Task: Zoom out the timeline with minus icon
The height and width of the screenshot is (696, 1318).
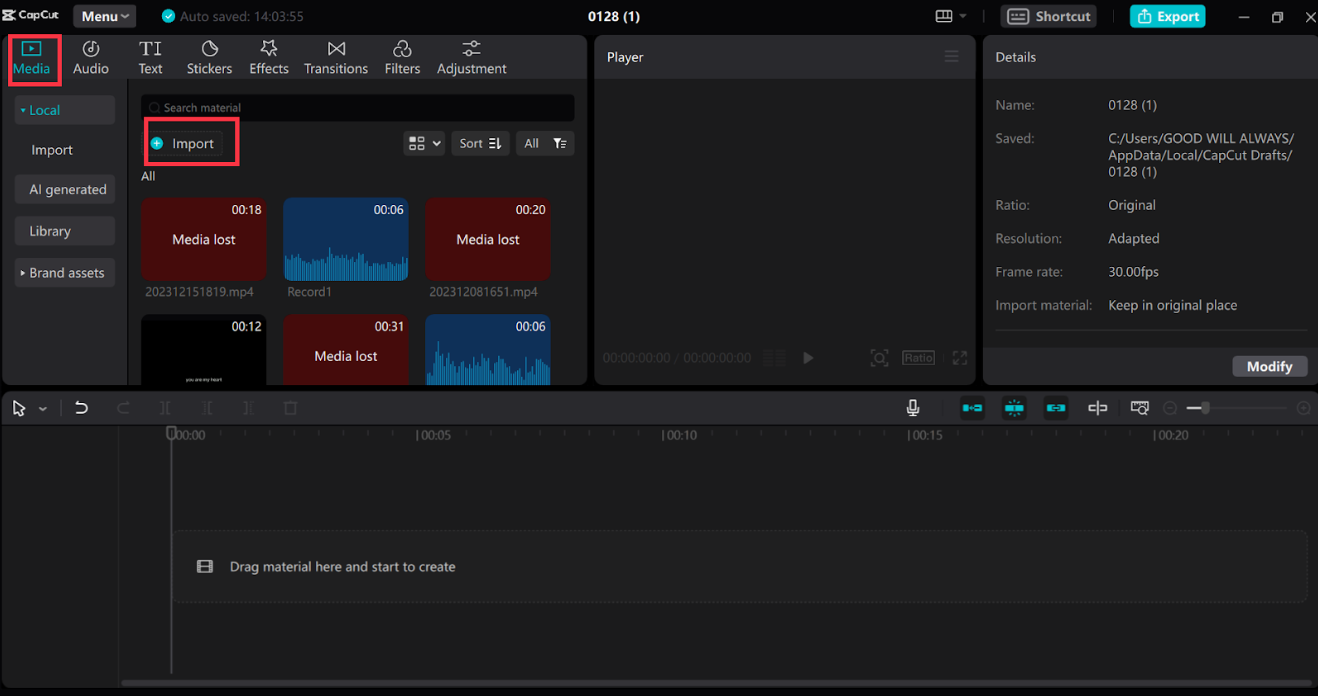Action: click(x=1170, y=408)
